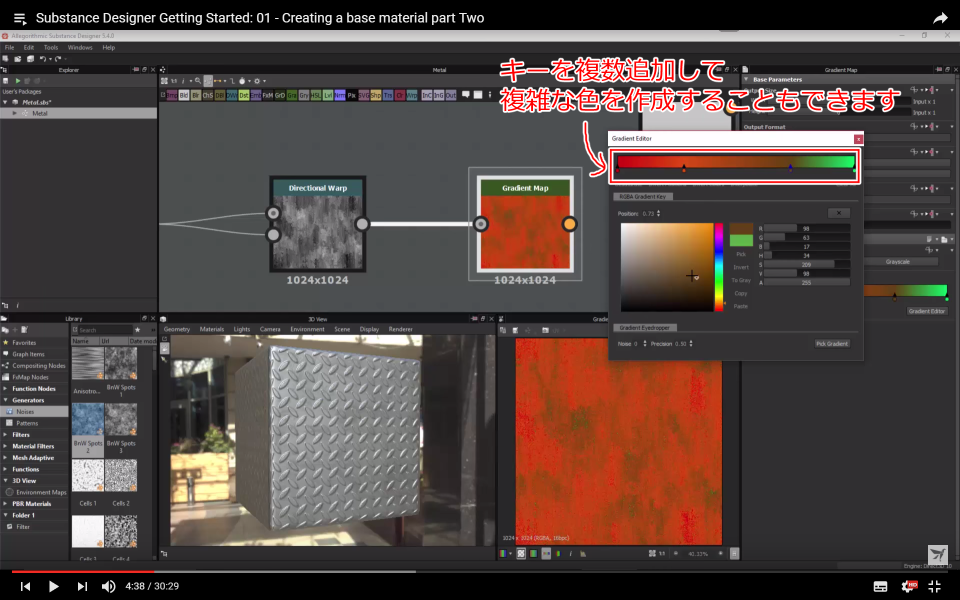The height and width of the screenshot is (600, 960).
Task: Open the Edit menu
Action: [29, 47]
